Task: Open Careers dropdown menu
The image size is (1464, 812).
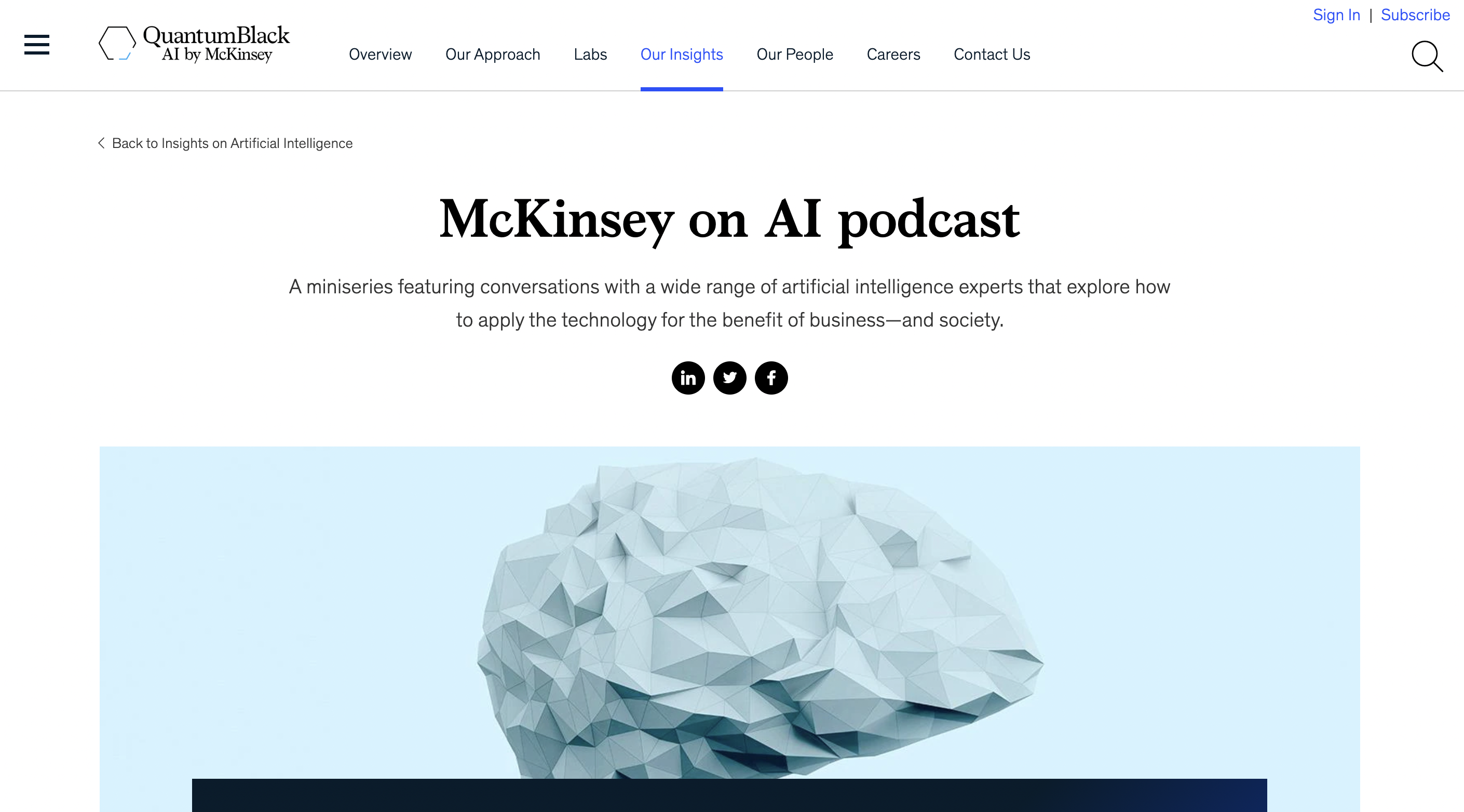Action: (x=893, y=54)
